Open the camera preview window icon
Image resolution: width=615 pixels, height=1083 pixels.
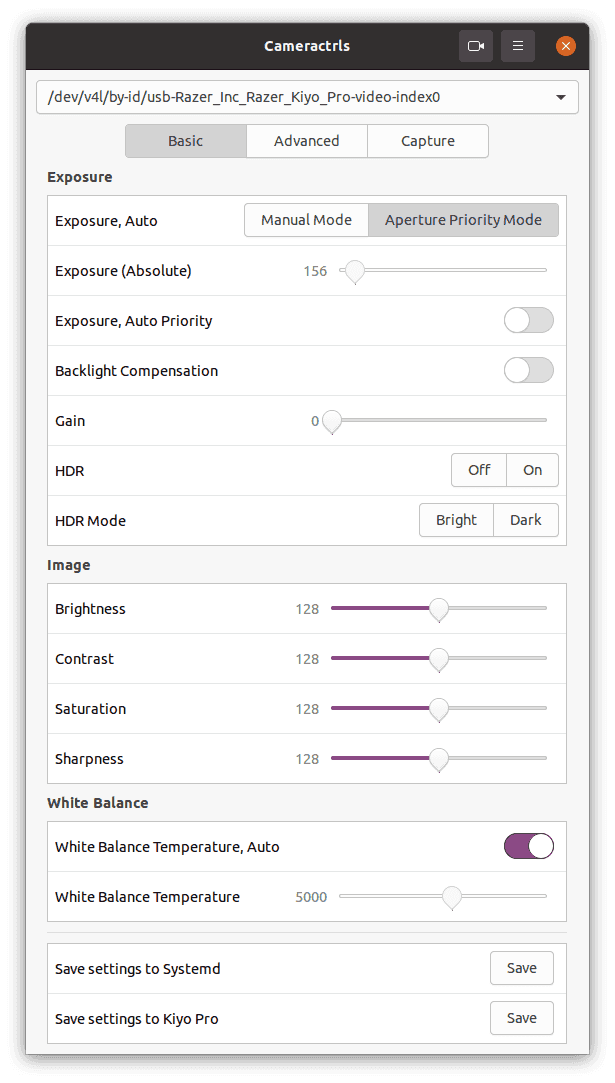(477, 46)
